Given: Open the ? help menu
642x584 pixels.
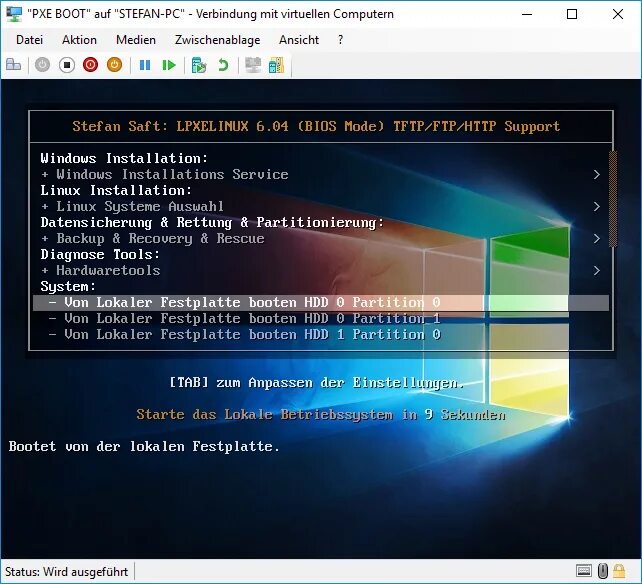Looking at the screenshot, I should click(x=340, y=40).
